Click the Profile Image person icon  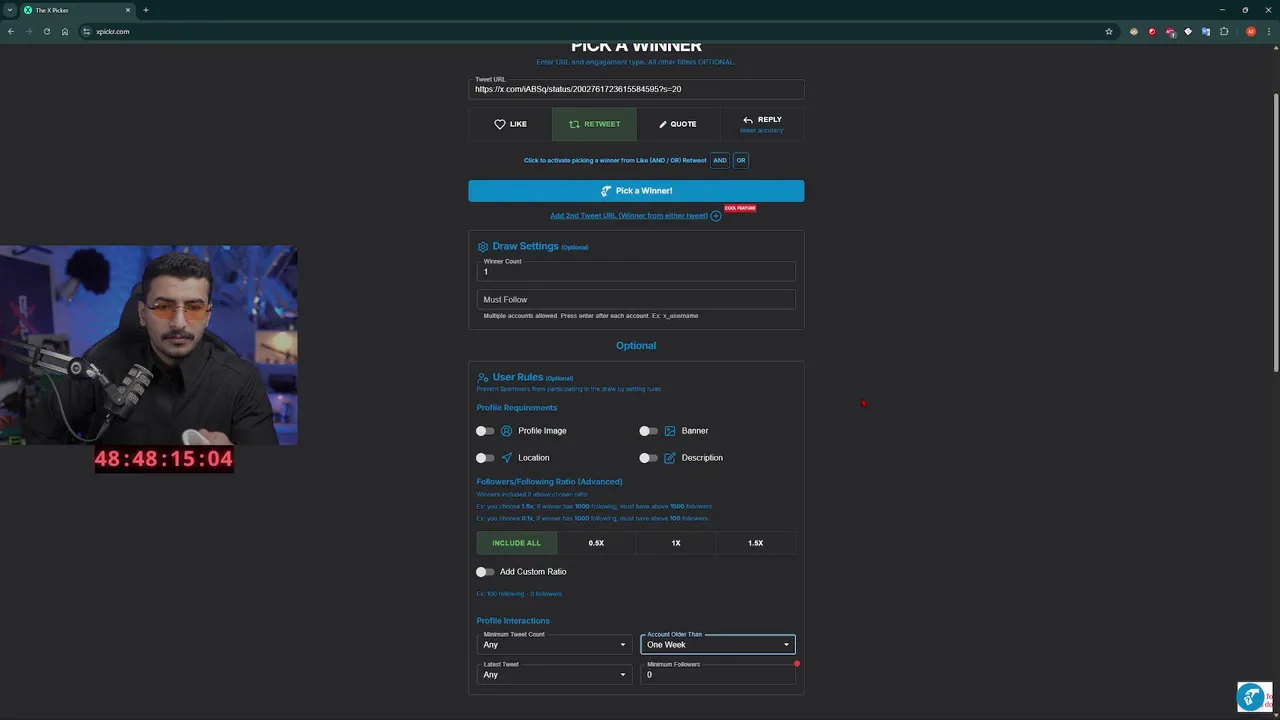pyautogui.click(x=507, y=431)
